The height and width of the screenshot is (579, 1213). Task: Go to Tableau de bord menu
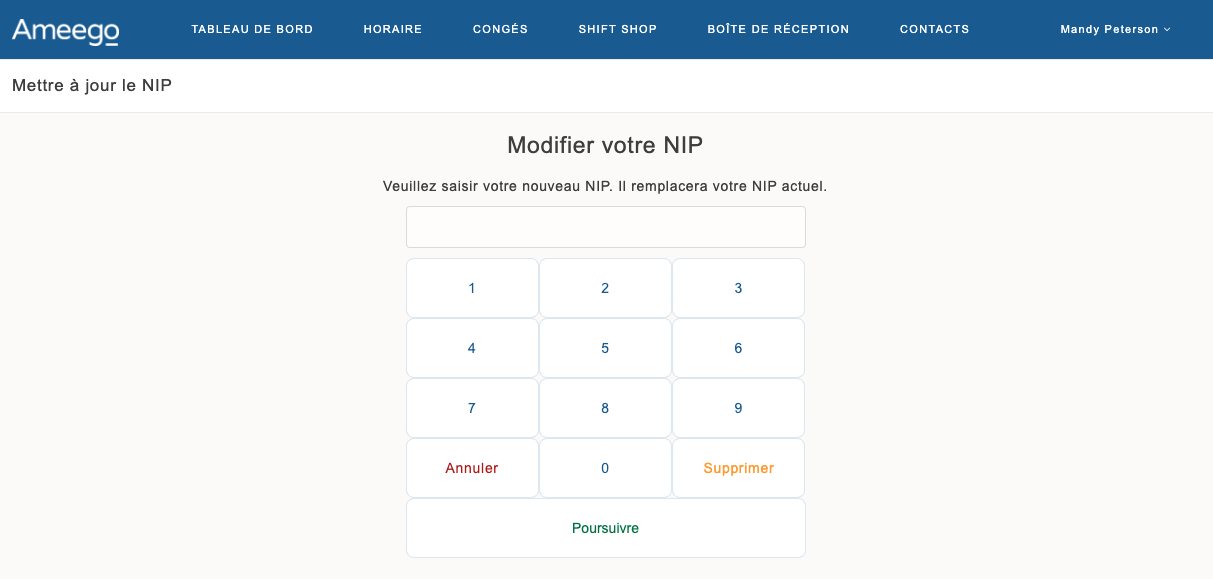pos(252,29)
